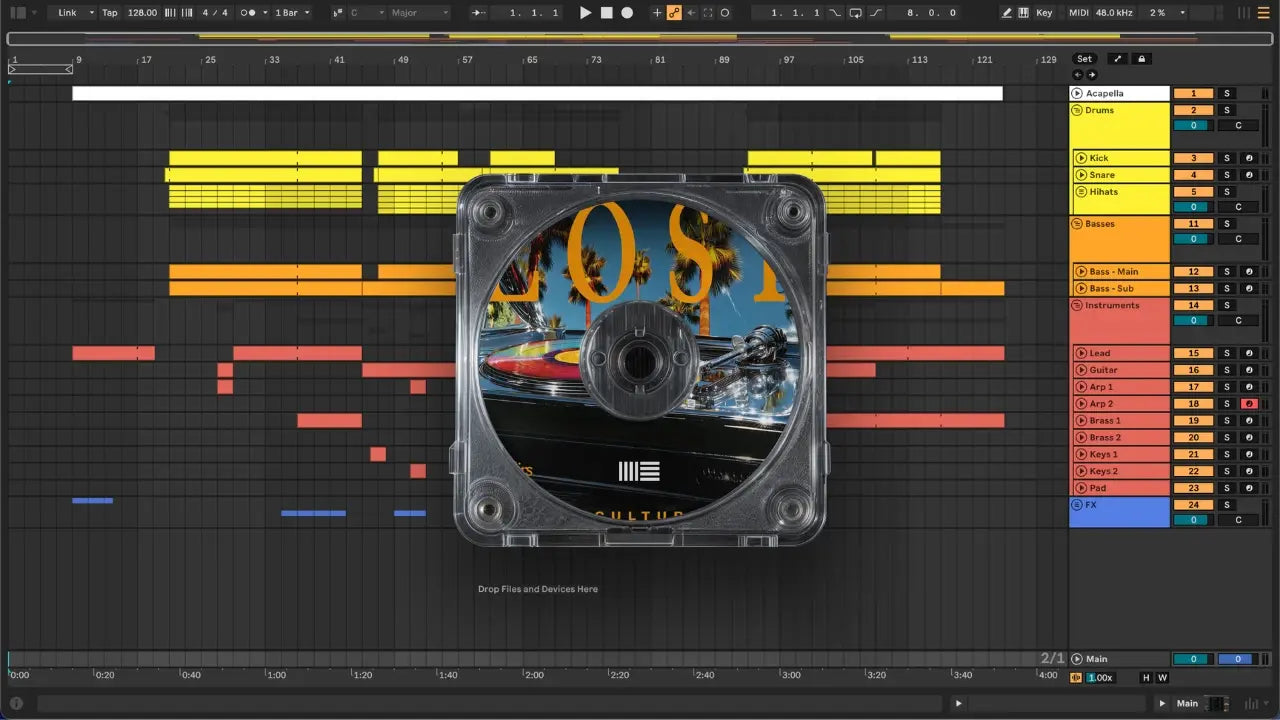Collapse the Basses group track

click(x=1077, y=224)
